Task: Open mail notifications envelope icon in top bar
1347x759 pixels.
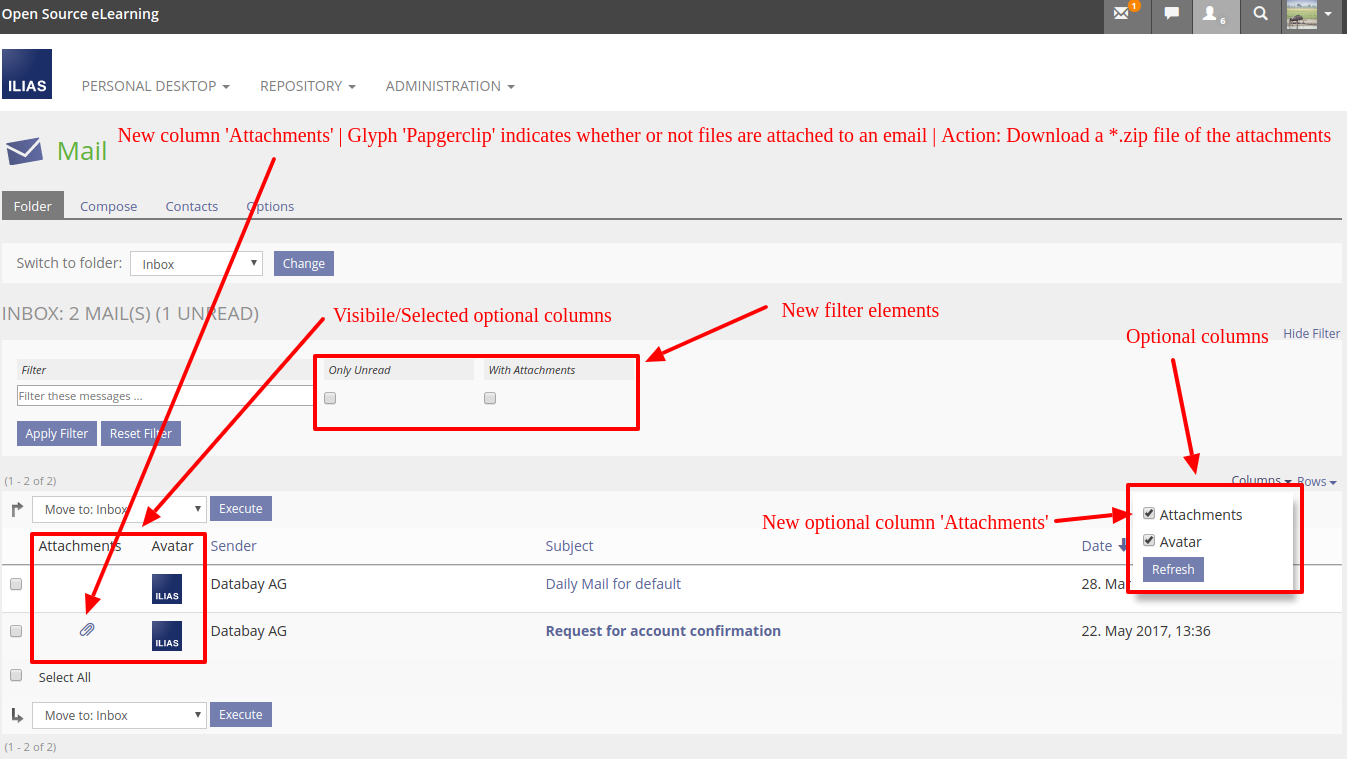Action: 1126,15
